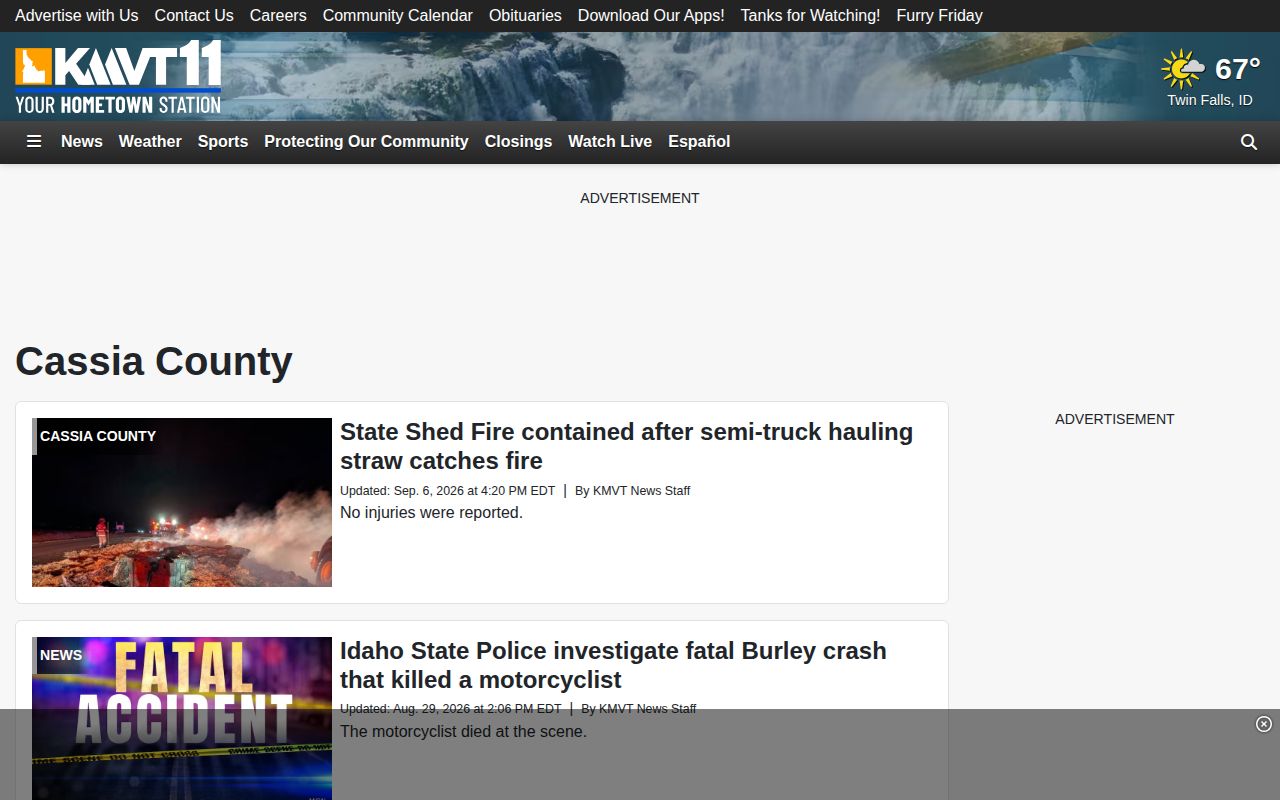Image resolution: width=1280 pixels, height=800 pixels.
Task: Open the Contact Us link
Action: pos(194,16)
